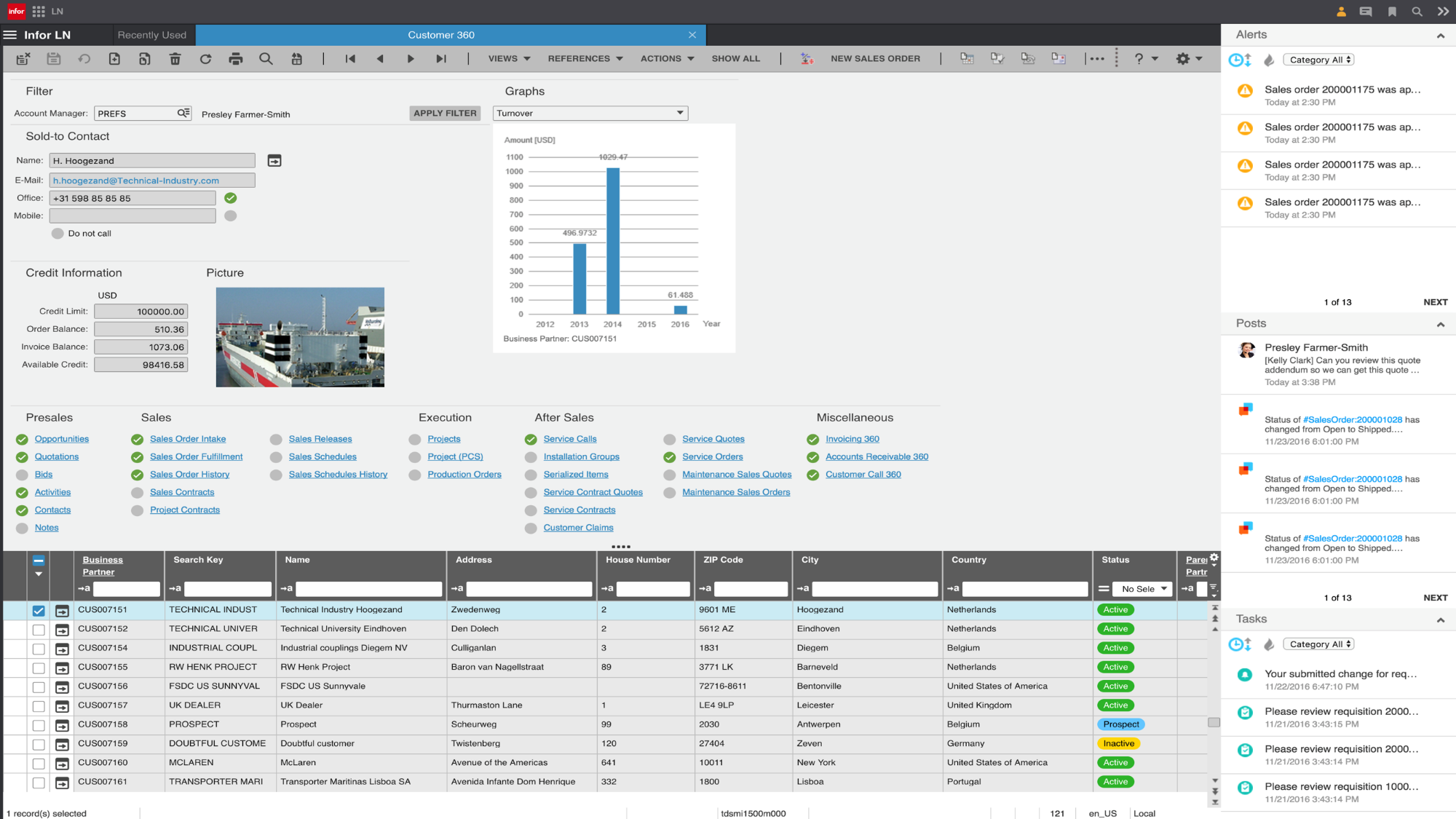Viewport: 1456px width, 819px height.
Task: Click the Duplicate record icon
Action: [x=145, y=59]
